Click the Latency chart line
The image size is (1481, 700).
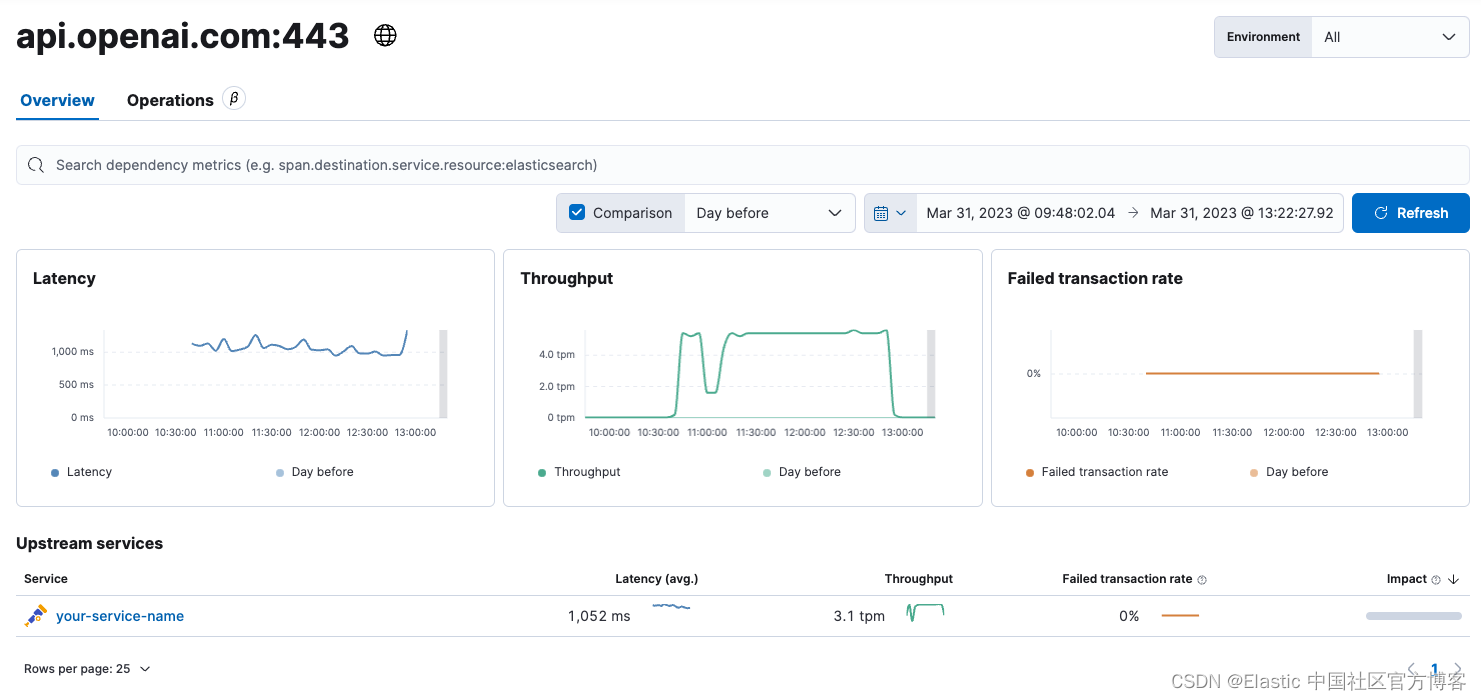[x=299, y=345]
